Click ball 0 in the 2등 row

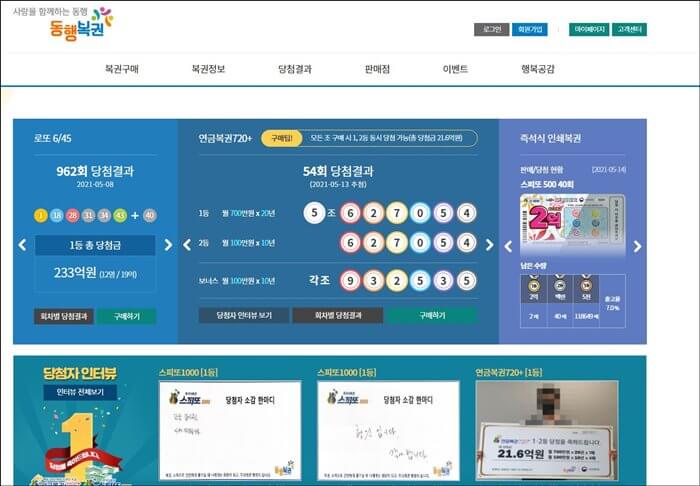(x=420, y=243)
